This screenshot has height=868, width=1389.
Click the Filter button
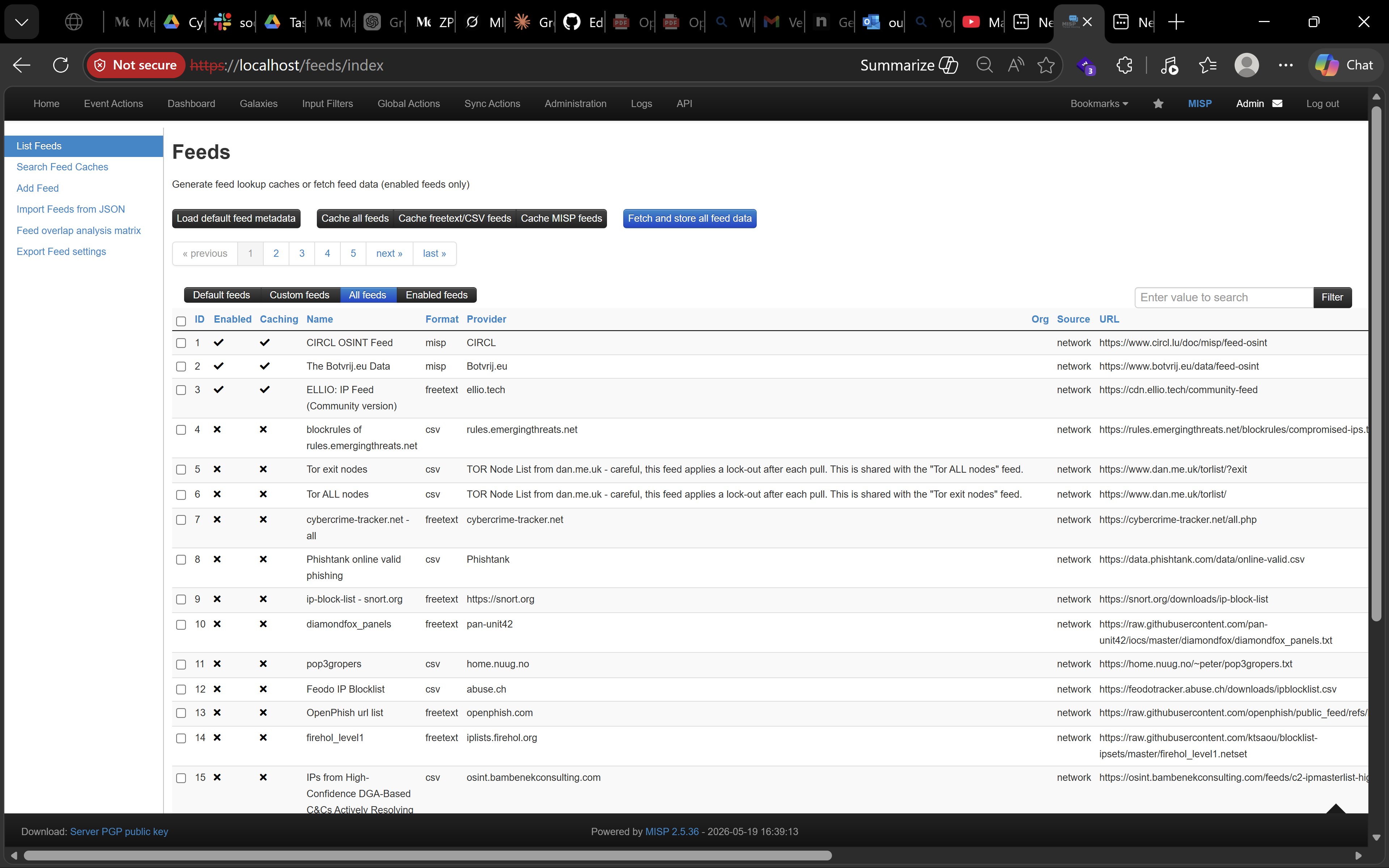(x=1331, y=297)
